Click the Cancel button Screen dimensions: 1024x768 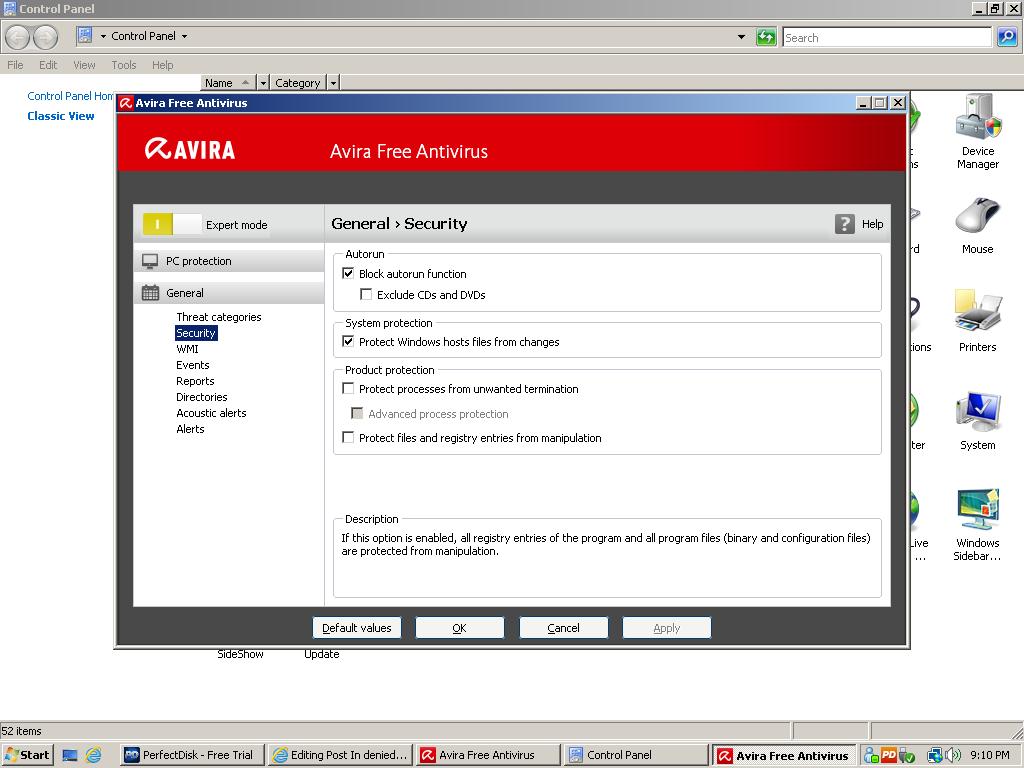564,628
